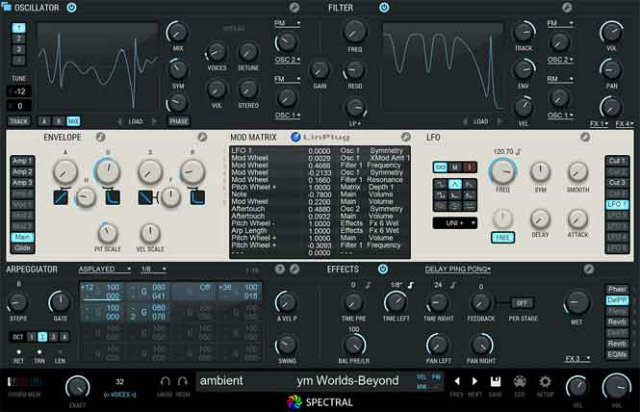The width and height of the screenshot is (640, 412).
Task: Adjust the master VOL knob at bottom
Action: 616,387
